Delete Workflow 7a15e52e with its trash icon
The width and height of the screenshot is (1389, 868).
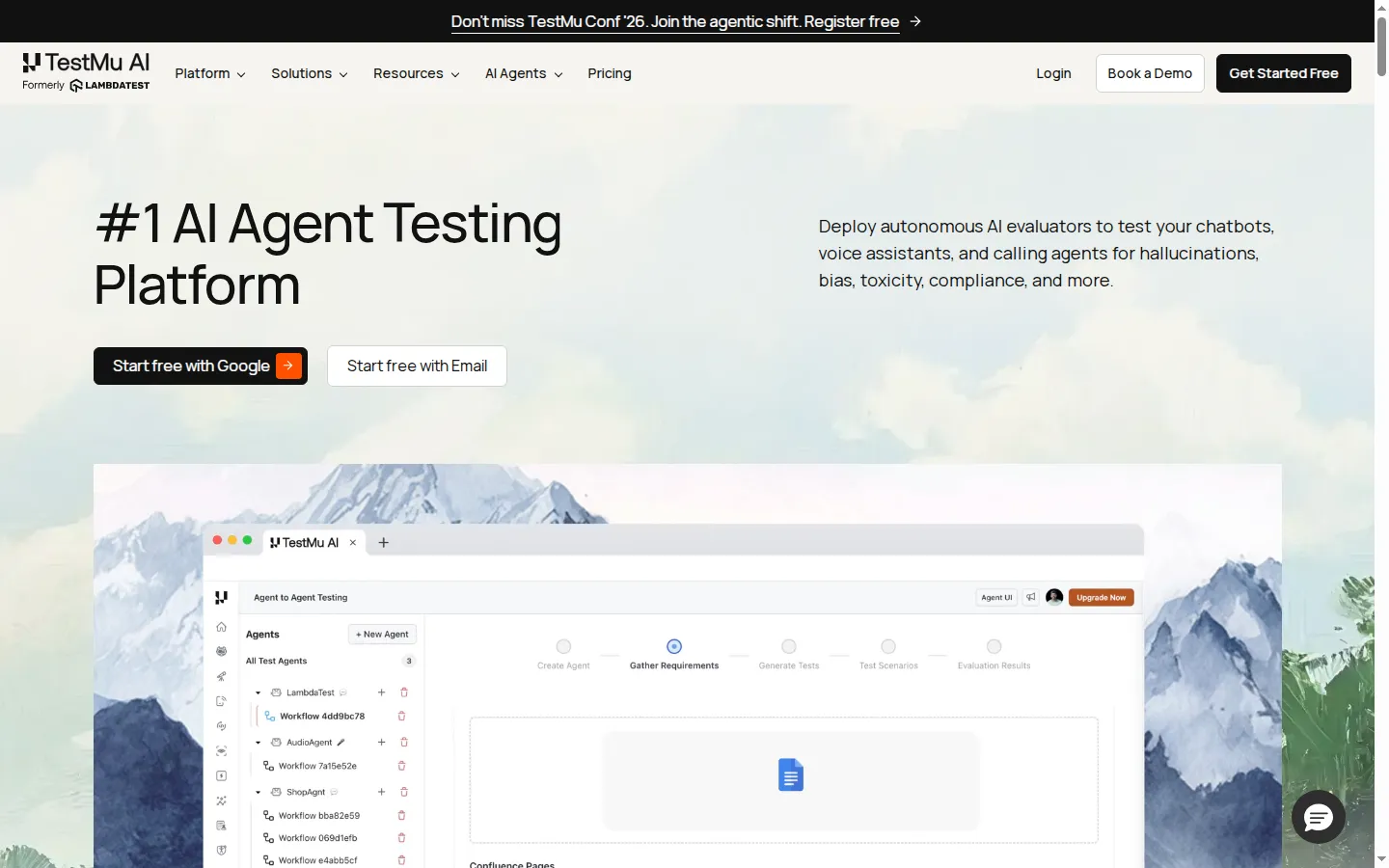tap(402, 766)
